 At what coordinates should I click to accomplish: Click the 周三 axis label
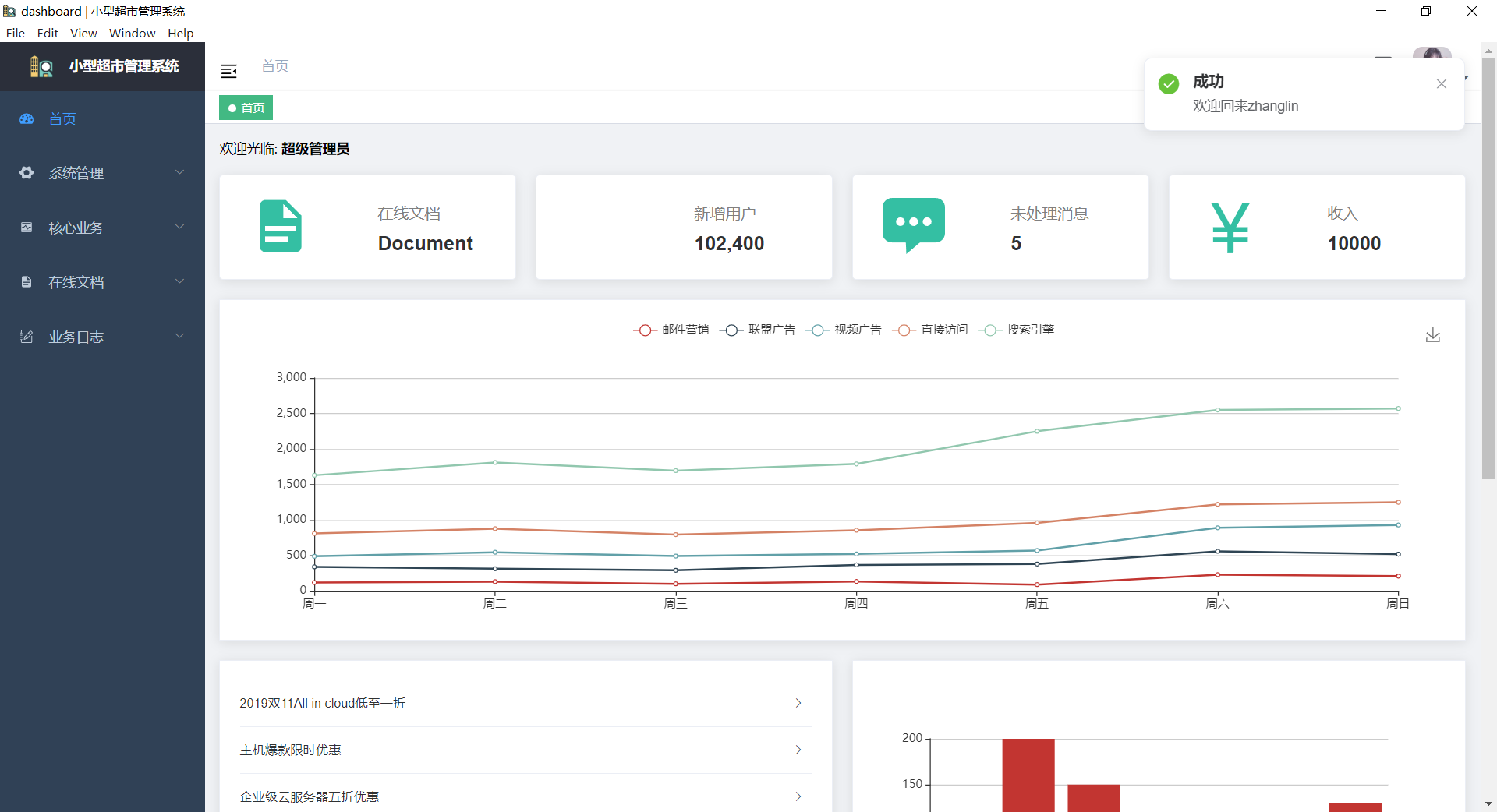coord(675,603)
